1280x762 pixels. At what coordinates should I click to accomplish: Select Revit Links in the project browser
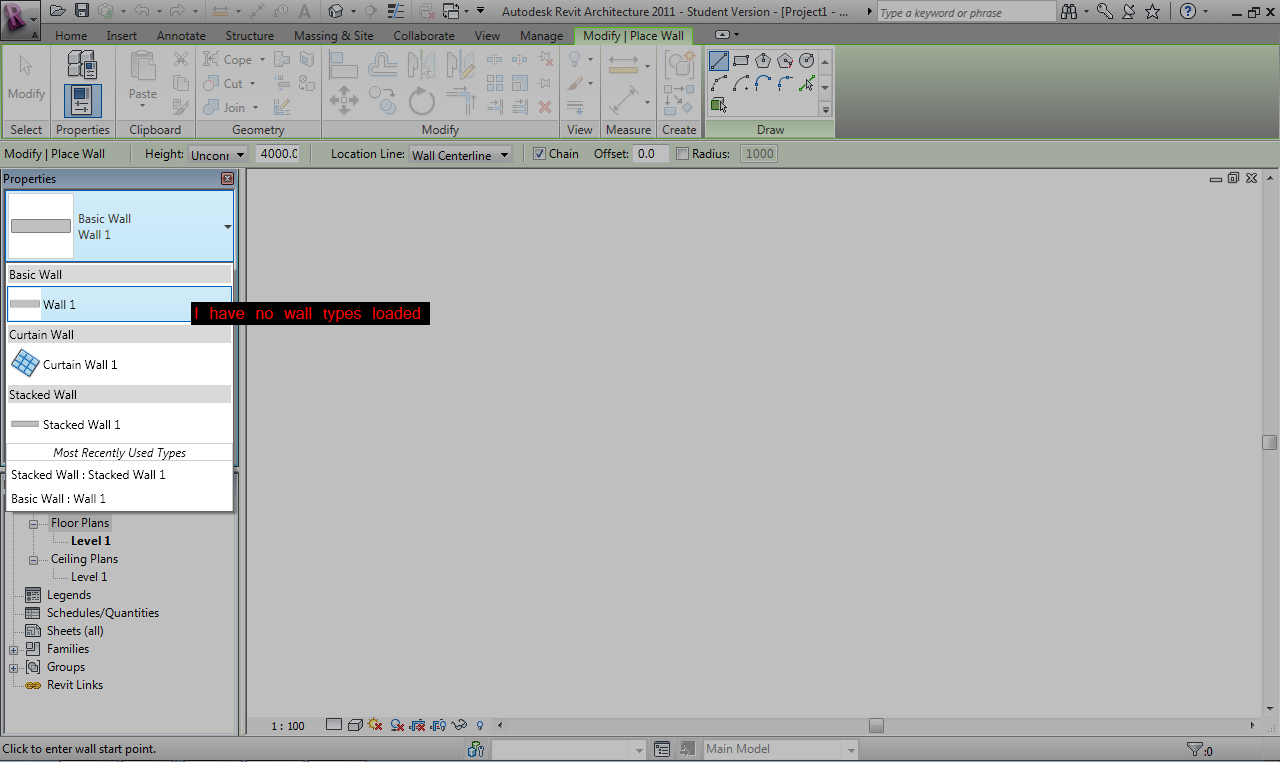tap(75, 685)
